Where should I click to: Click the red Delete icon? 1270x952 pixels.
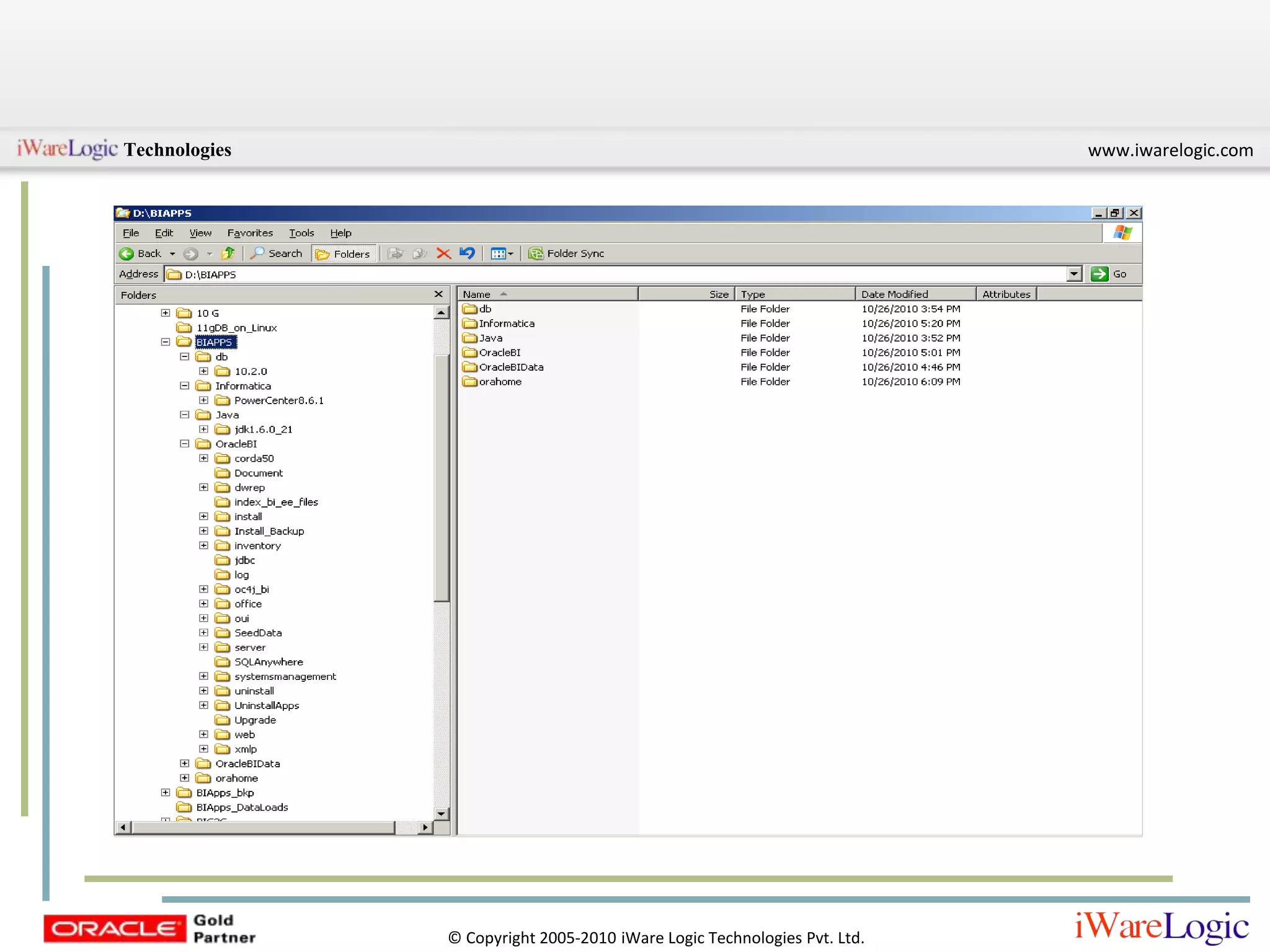click(443, 253)
